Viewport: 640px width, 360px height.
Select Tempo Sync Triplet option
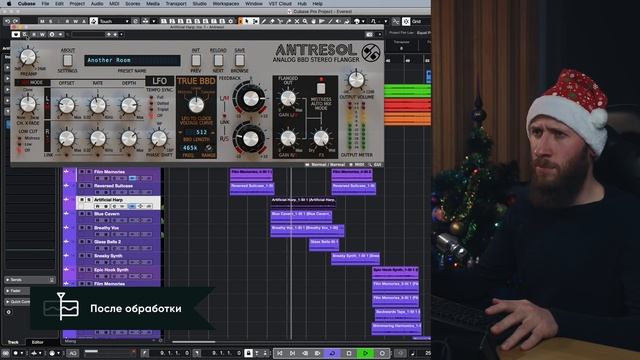(x=151, y=110)
